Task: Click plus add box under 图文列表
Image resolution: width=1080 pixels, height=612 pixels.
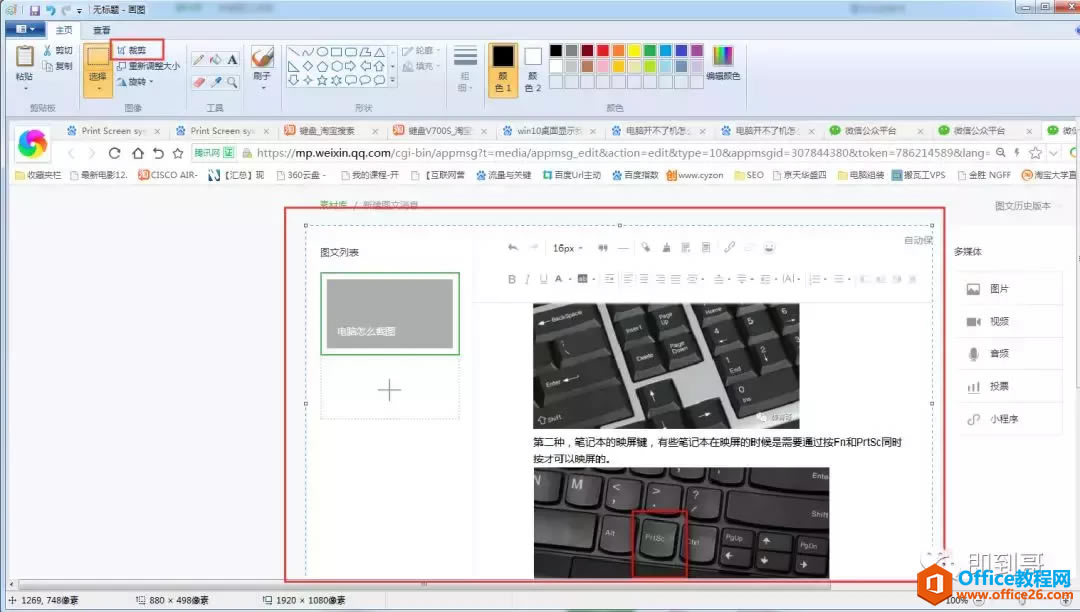Action: tap(390, 390)
